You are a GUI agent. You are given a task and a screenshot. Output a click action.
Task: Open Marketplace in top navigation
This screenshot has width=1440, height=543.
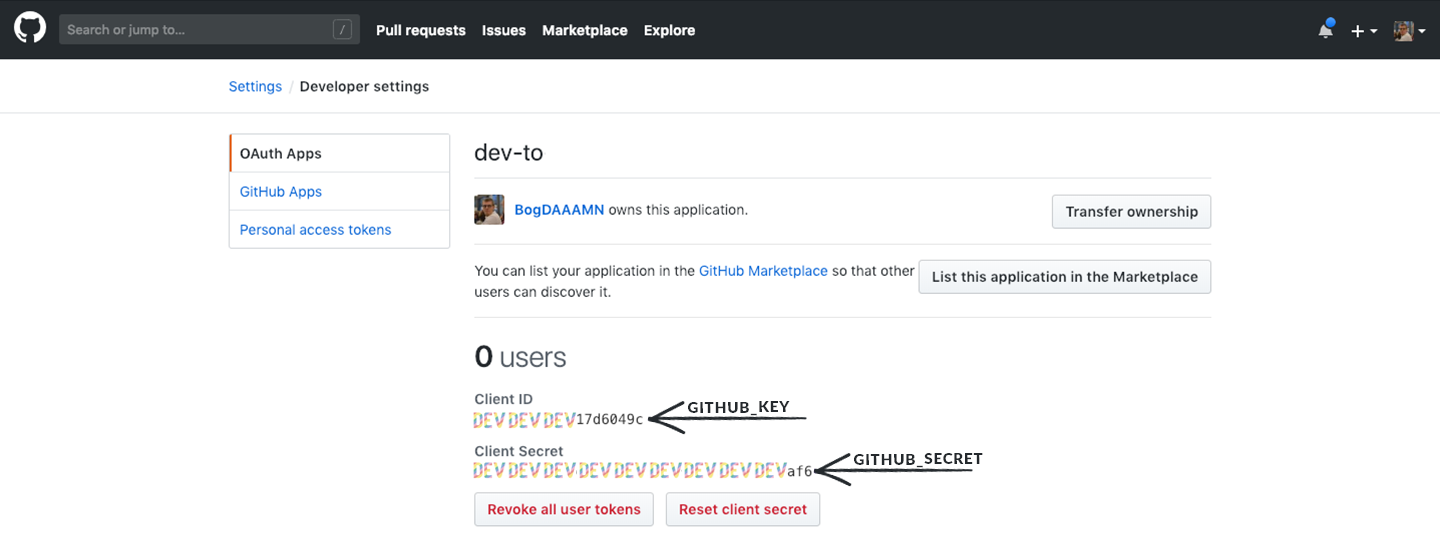tap(585, 30)
